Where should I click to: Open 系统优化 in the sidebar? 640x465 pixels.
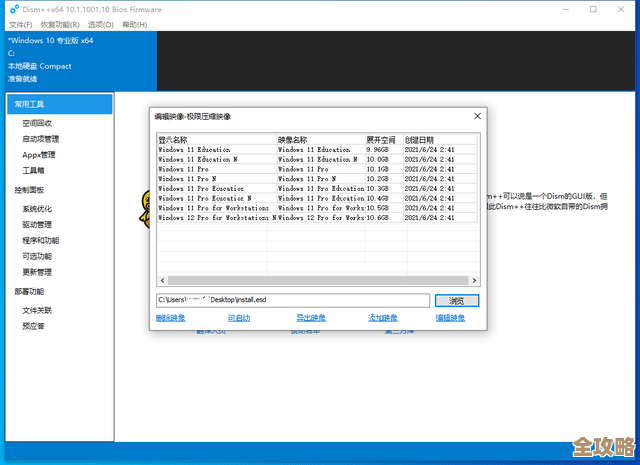coord(37,209)
